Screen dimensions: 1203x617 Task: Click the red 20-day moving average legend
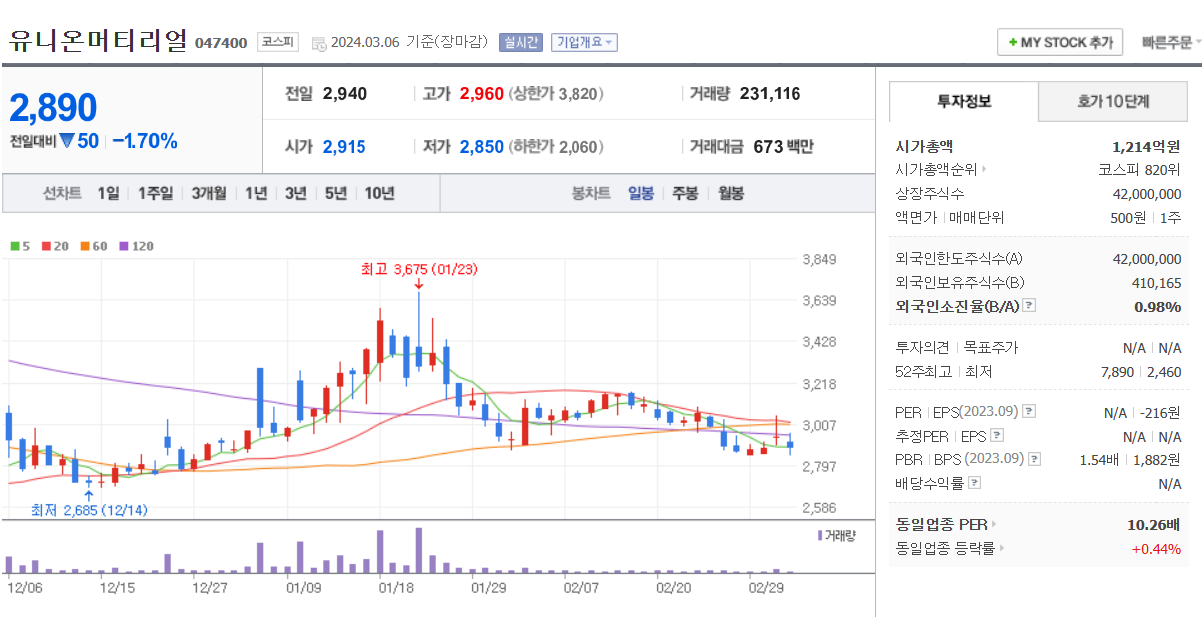coord(54,246)
